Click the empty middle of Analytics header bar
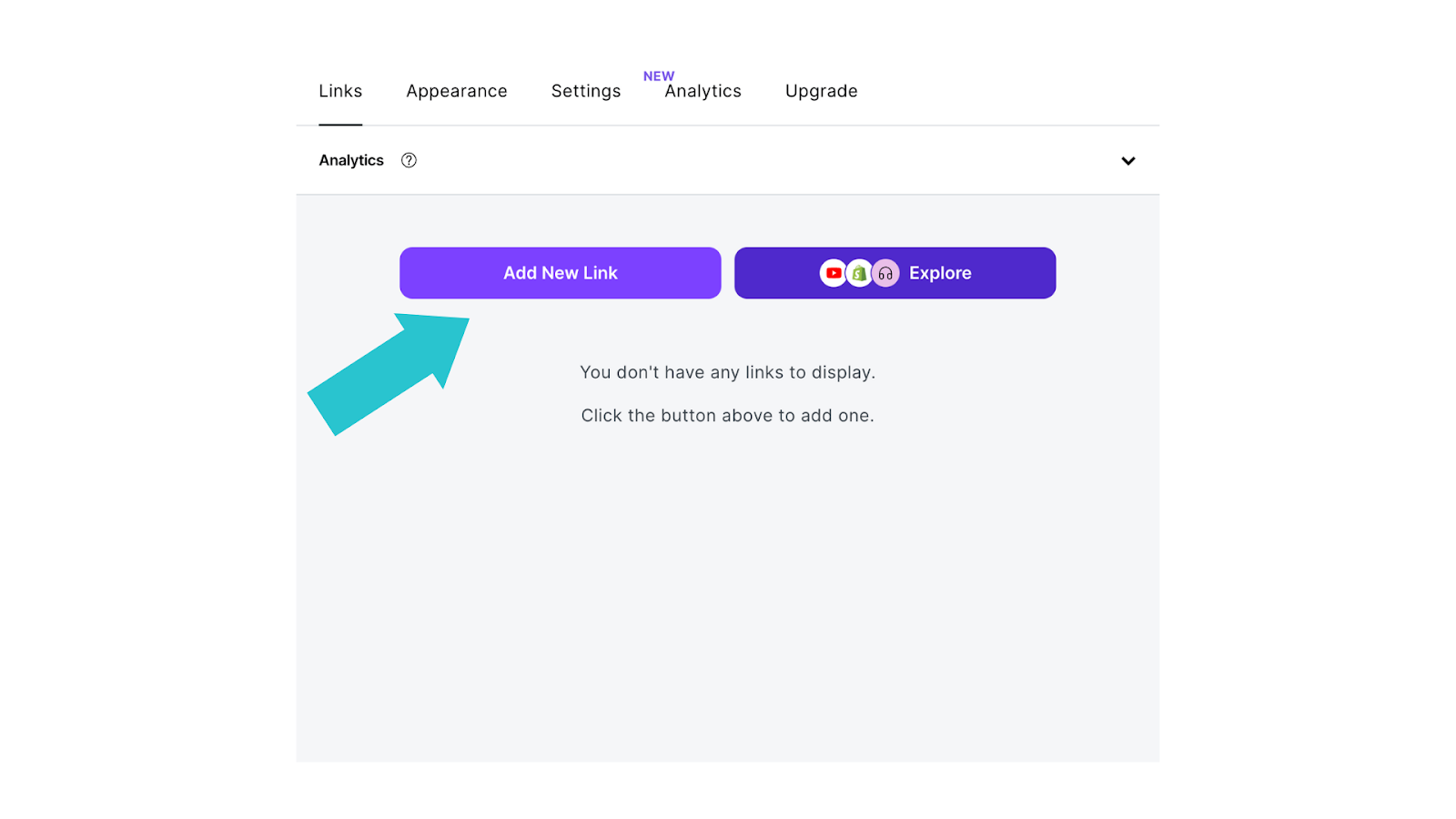Viewport: 1456px width, 819px height. pos(764,160)
